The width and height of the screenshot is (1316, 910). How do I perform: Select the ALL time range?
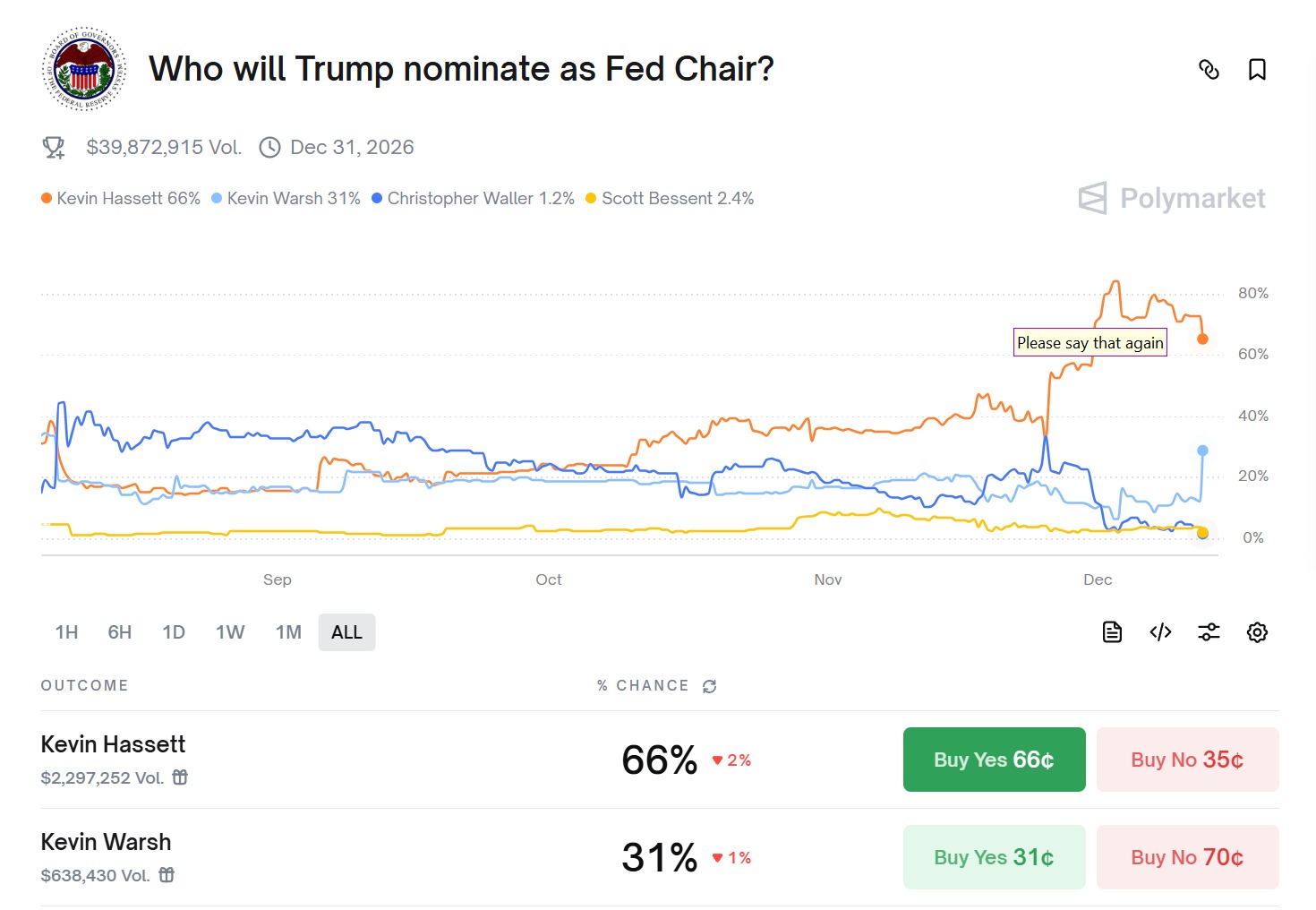click(x=346, y=632)
